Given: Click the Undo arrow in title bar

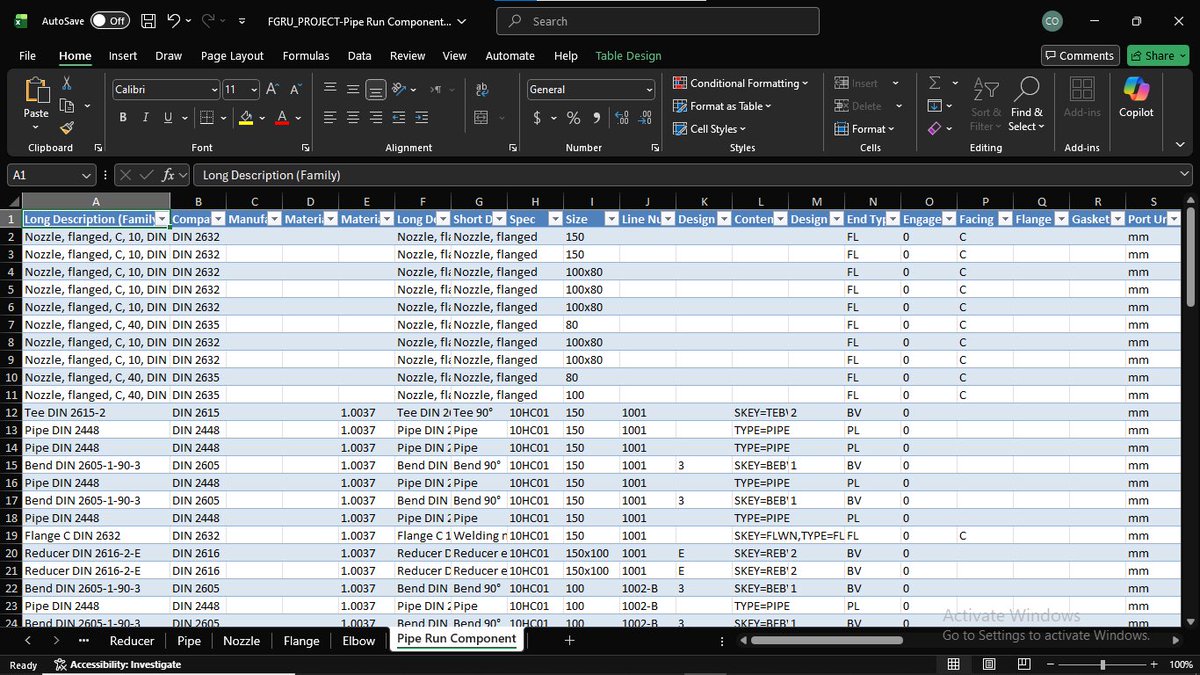Looking at the screenshot, I should [174, 20].
